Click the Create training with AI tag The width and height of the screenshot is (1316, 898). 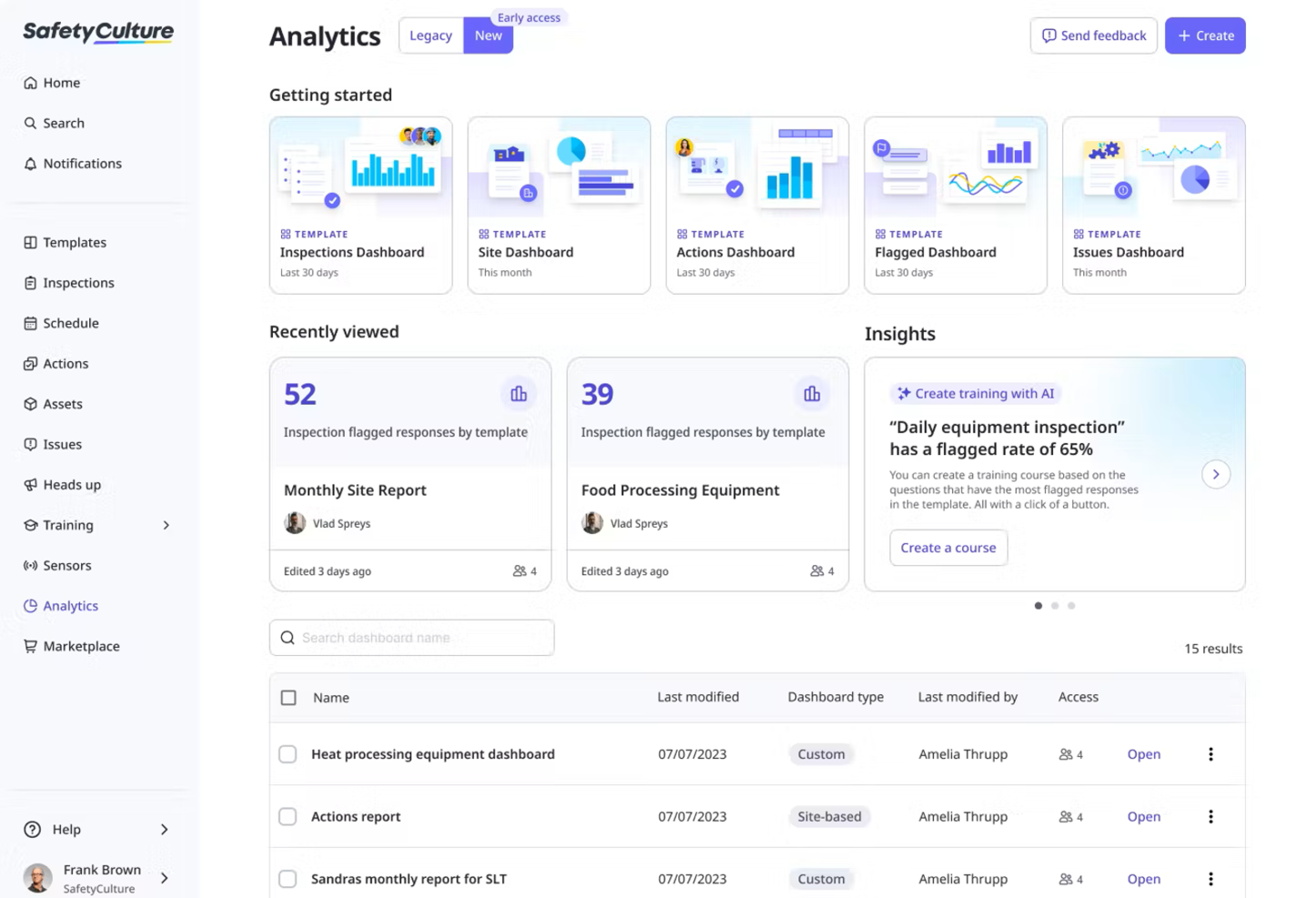pyautogui.click(x=976, y=393)
